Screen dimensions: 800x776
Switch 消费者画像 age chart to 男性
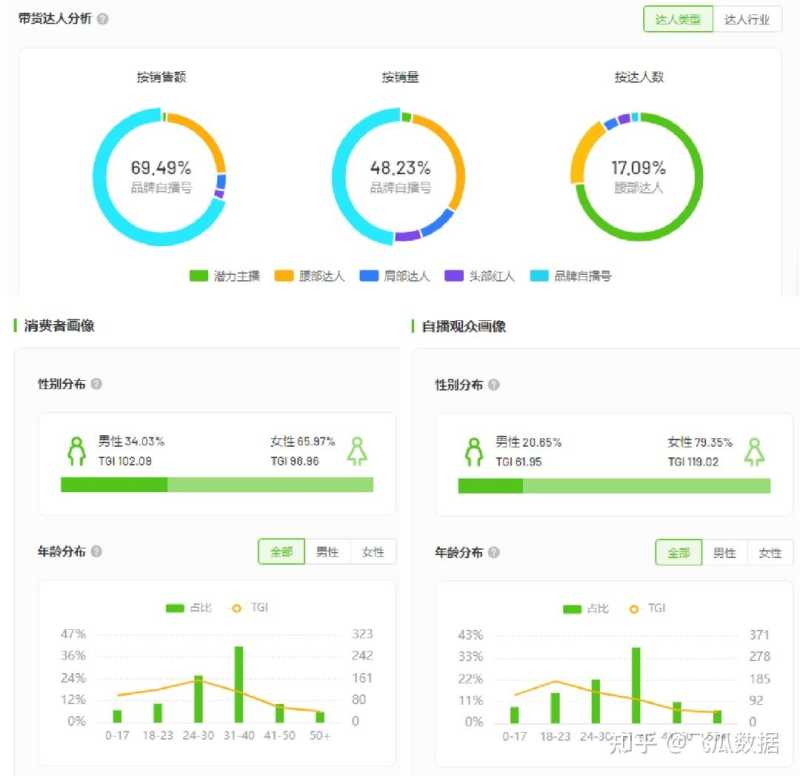click(329, 551)
